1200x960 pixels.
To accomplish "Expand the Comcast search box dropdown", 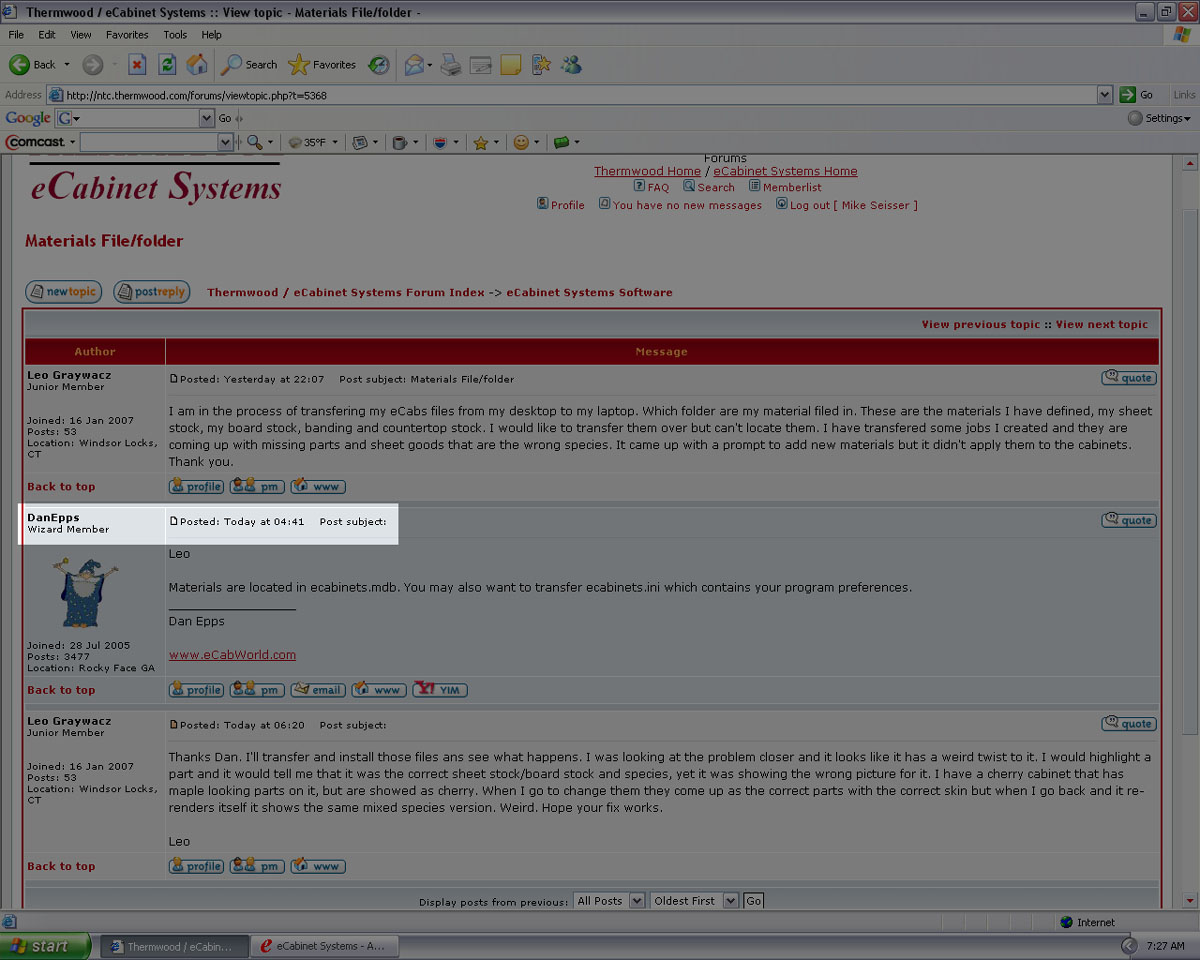I will click(225, 142).
